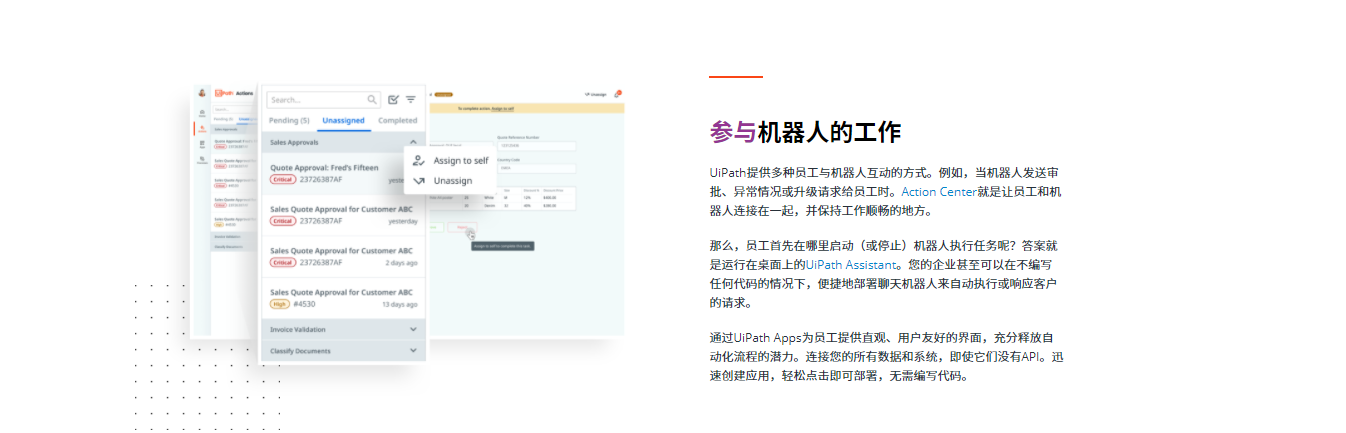
Task: Click the Unassign arrow icon in popup
Action: click(419, 181)
